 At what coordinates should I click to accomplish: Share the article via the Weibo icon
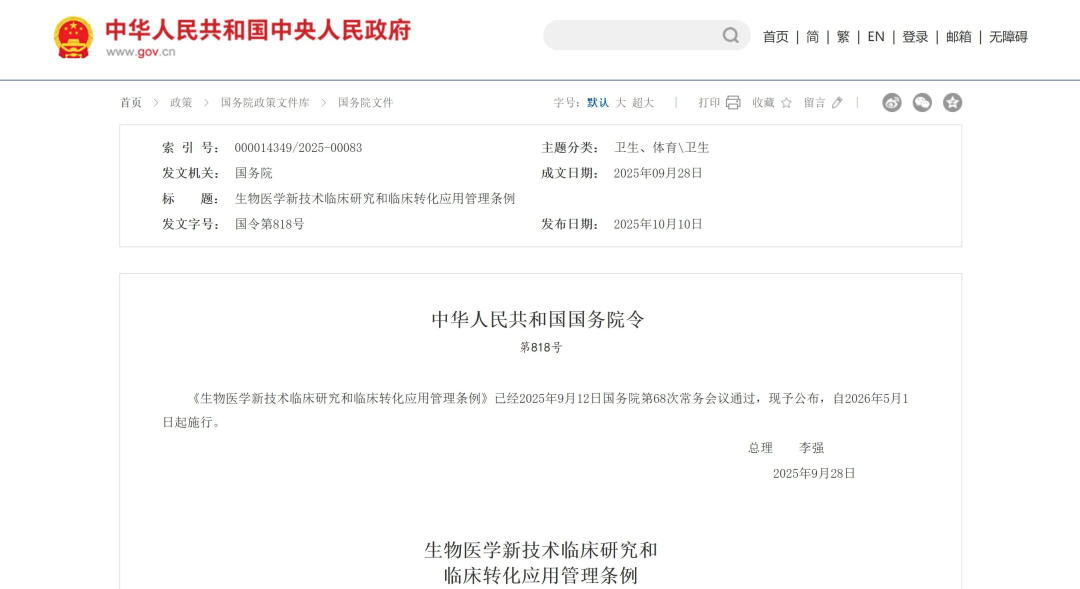891,102
